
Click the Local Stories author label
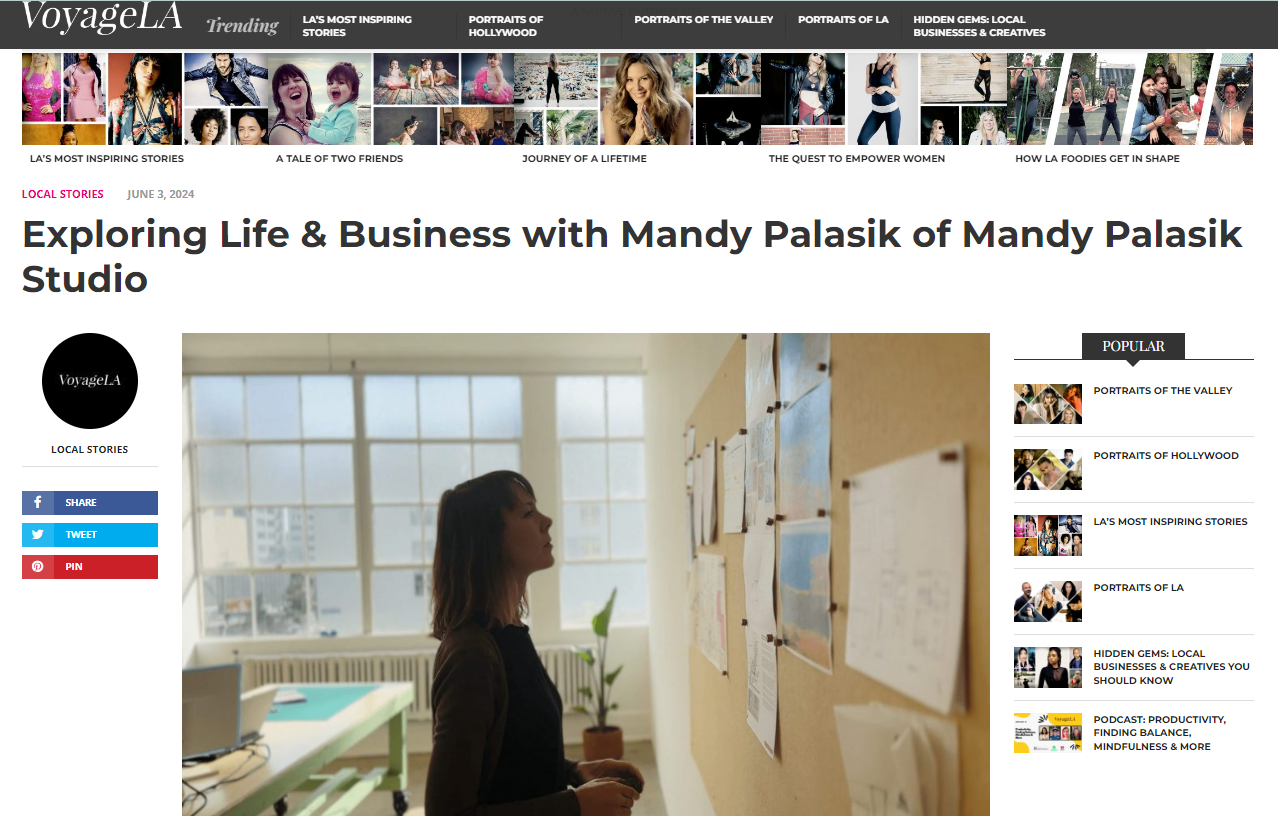point(90,449)
